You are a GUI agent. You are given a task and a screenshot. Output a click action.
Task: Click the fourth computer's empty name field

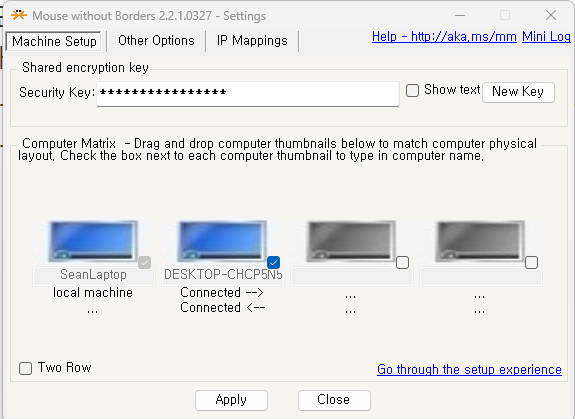coord(481,276)
